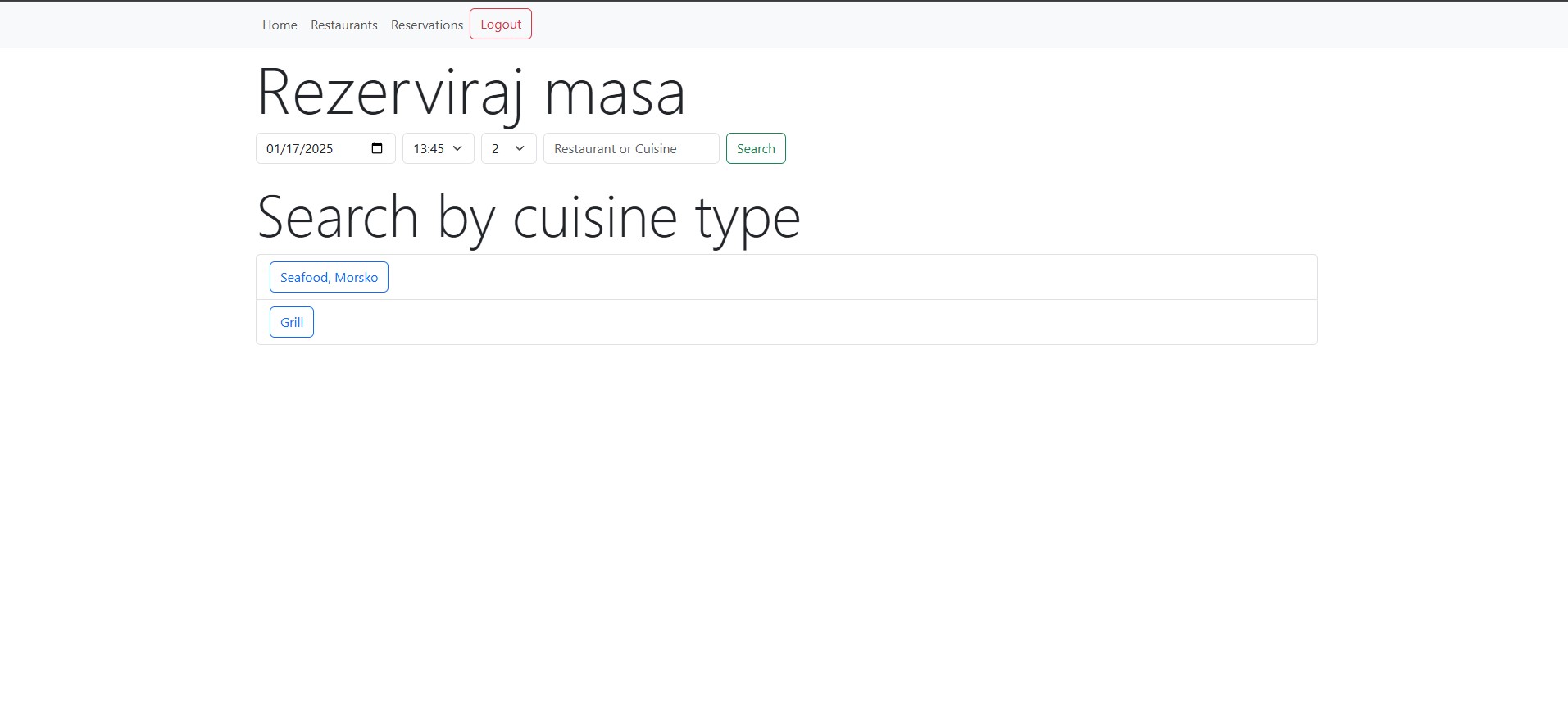Choose the Grill cuisine type
Viewport: 1568px width, 726px height.
292,322
